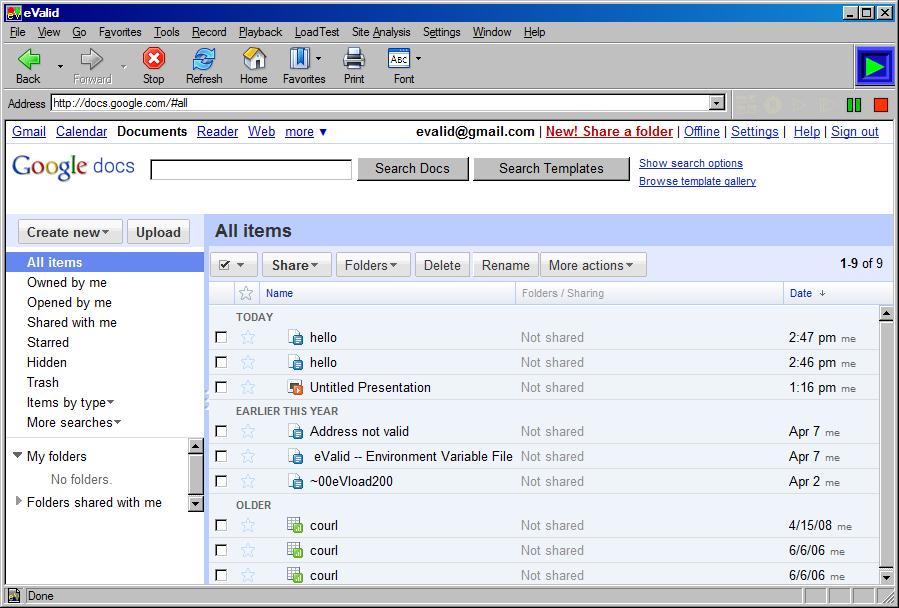This screenshot has height=608, width=899.
Task: Click the Search Docs button
Action: [413, 169]
